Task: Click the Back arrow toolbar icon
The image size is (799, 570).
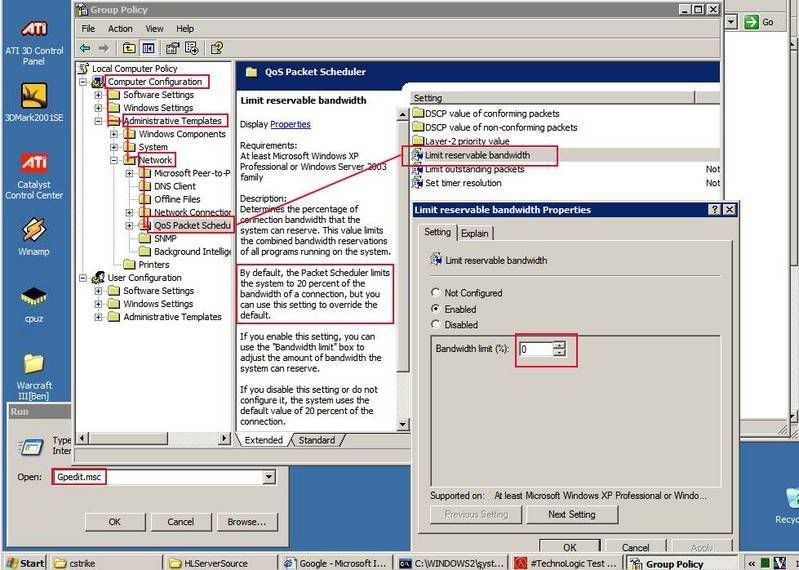Action: (x=85, y=48)
